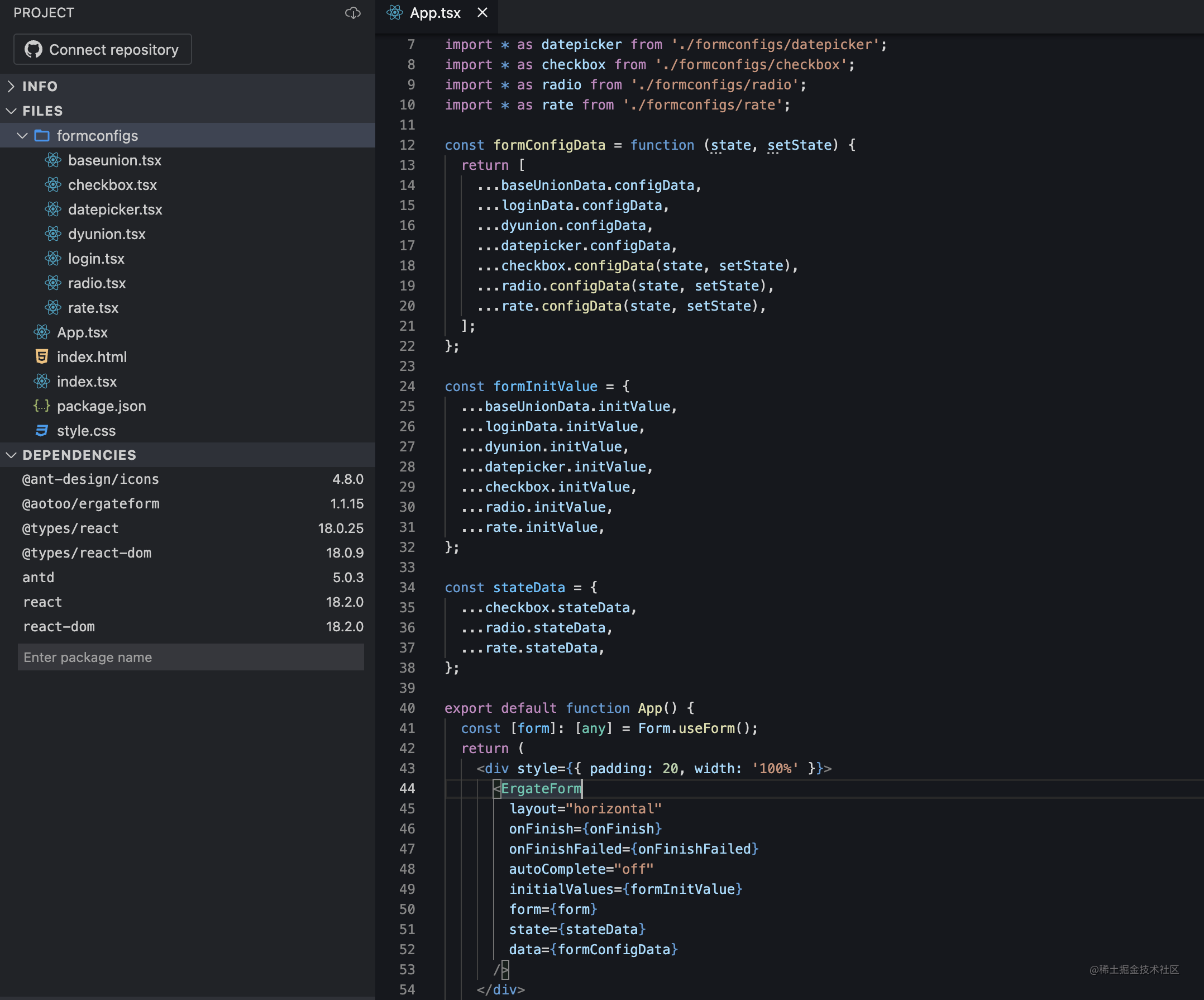The width and height of the screenshot is (1204, 1000).
Task: Click the React icon beside checkbox.tsx
Action: coord(52,184)
